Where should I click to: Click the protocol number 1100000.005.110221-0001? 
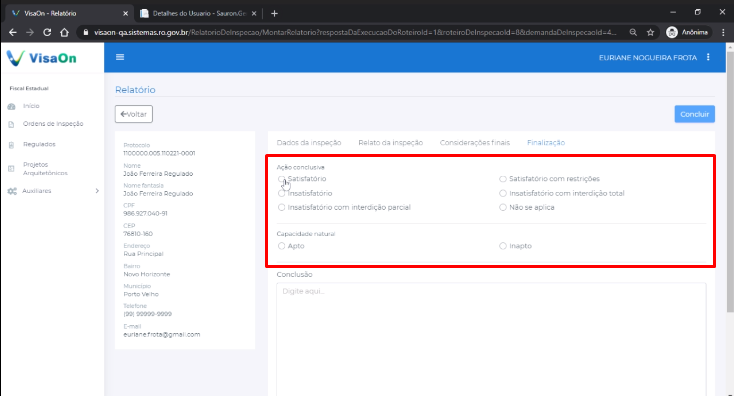pos(159,153)
